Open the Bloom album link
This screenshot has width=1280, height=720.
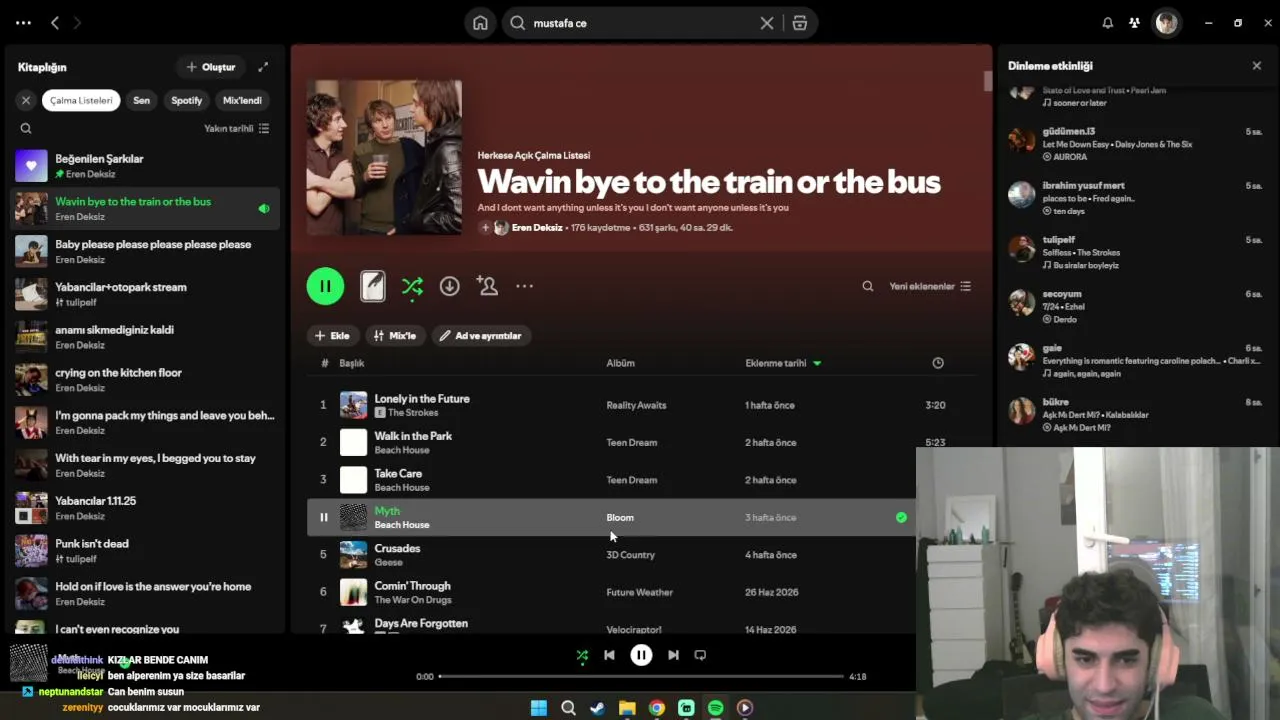(x=620, y=517)
